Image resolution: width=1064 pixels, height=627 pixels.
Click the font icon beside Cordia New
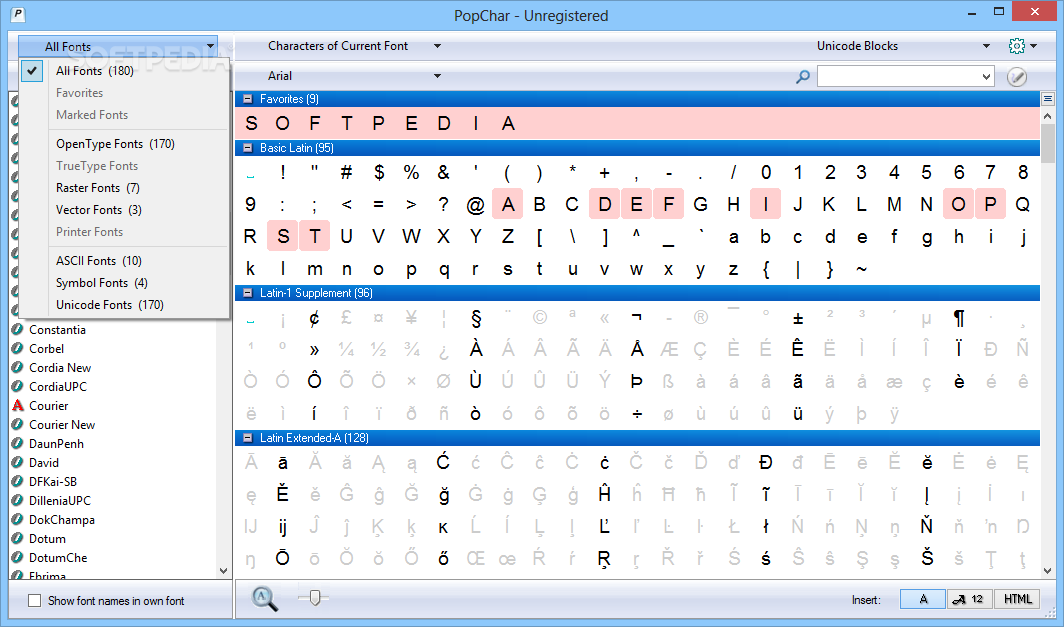pyautogui.click(x=18, y=368)
